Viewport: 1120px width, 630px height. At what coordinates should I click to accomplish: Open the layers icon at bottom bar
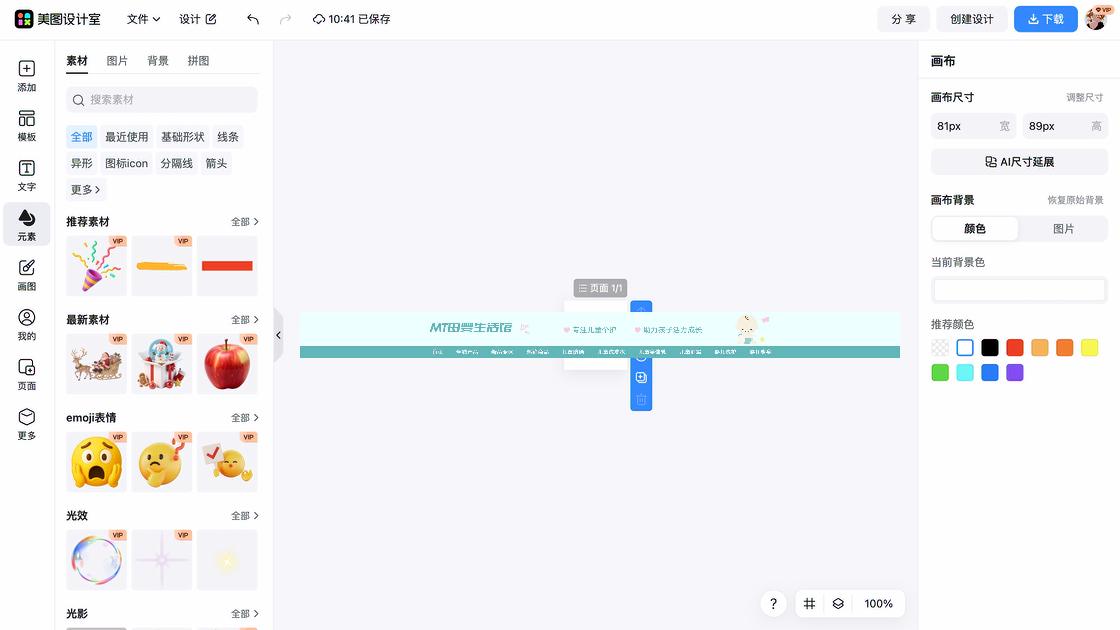[x=838, y=604]
